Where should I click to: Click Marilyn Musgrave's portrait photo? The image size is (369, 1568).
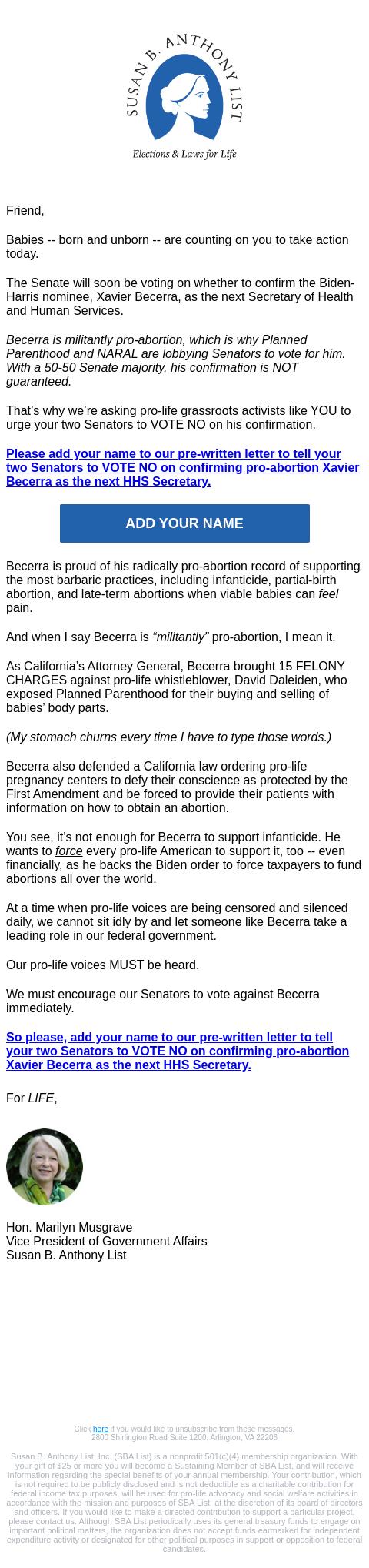coord(45,1167)
